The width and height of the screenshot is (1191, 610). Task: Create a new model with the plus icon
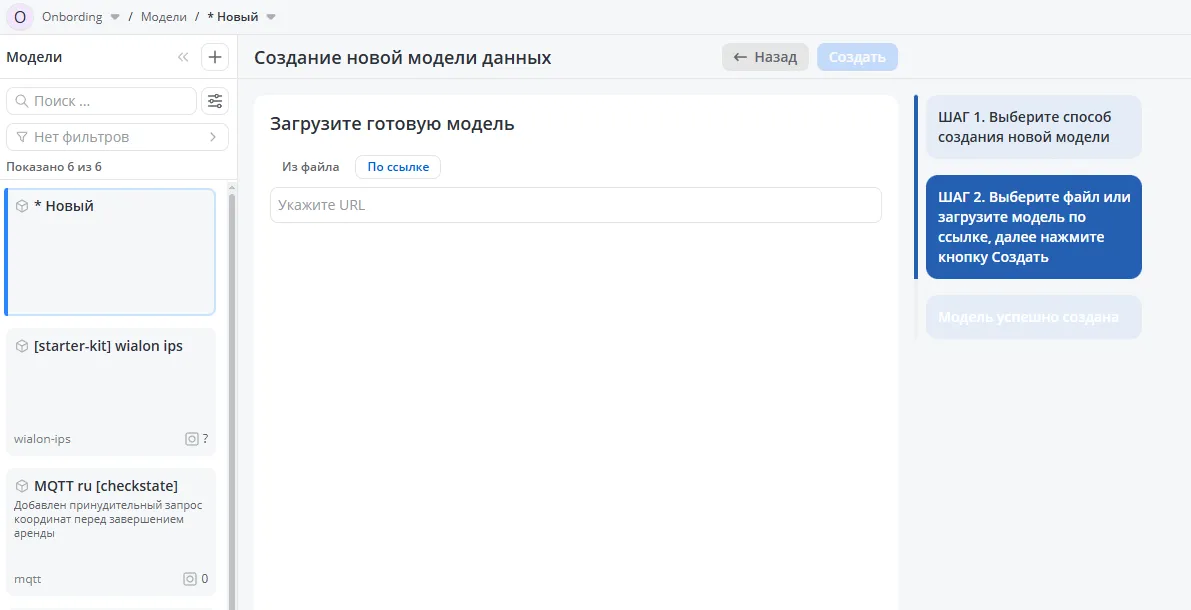click(x=214, y=57)
